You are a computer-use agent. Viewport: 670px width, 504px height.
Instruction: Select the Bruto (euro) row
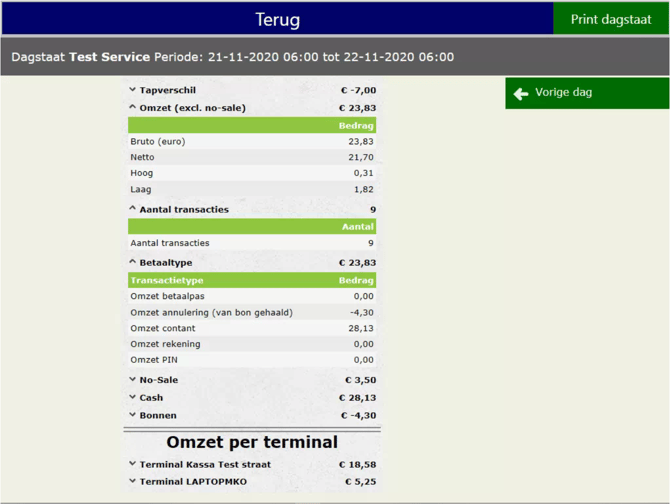pyautogui.click(x=252, y=142)
